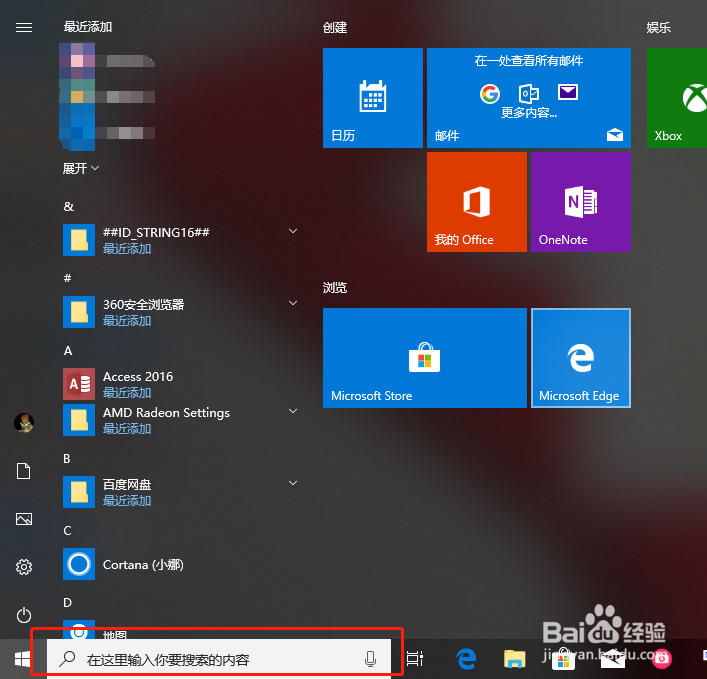Screen dimensions: 707x679
Task: Expand the 百度网盘 folder chevron
Action: point(293,483)
